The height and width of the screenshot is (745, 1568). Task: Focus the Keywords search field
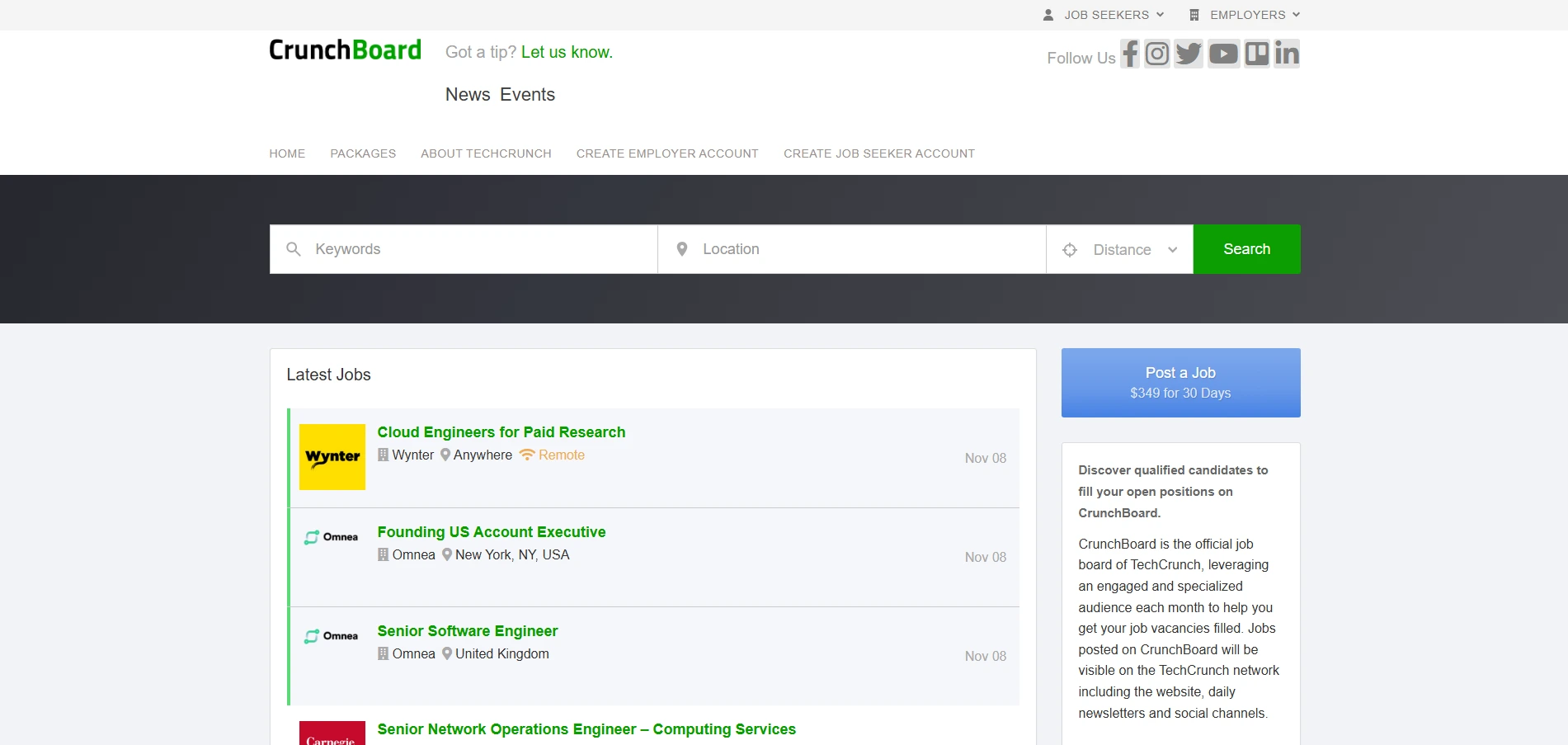[464, 249]
